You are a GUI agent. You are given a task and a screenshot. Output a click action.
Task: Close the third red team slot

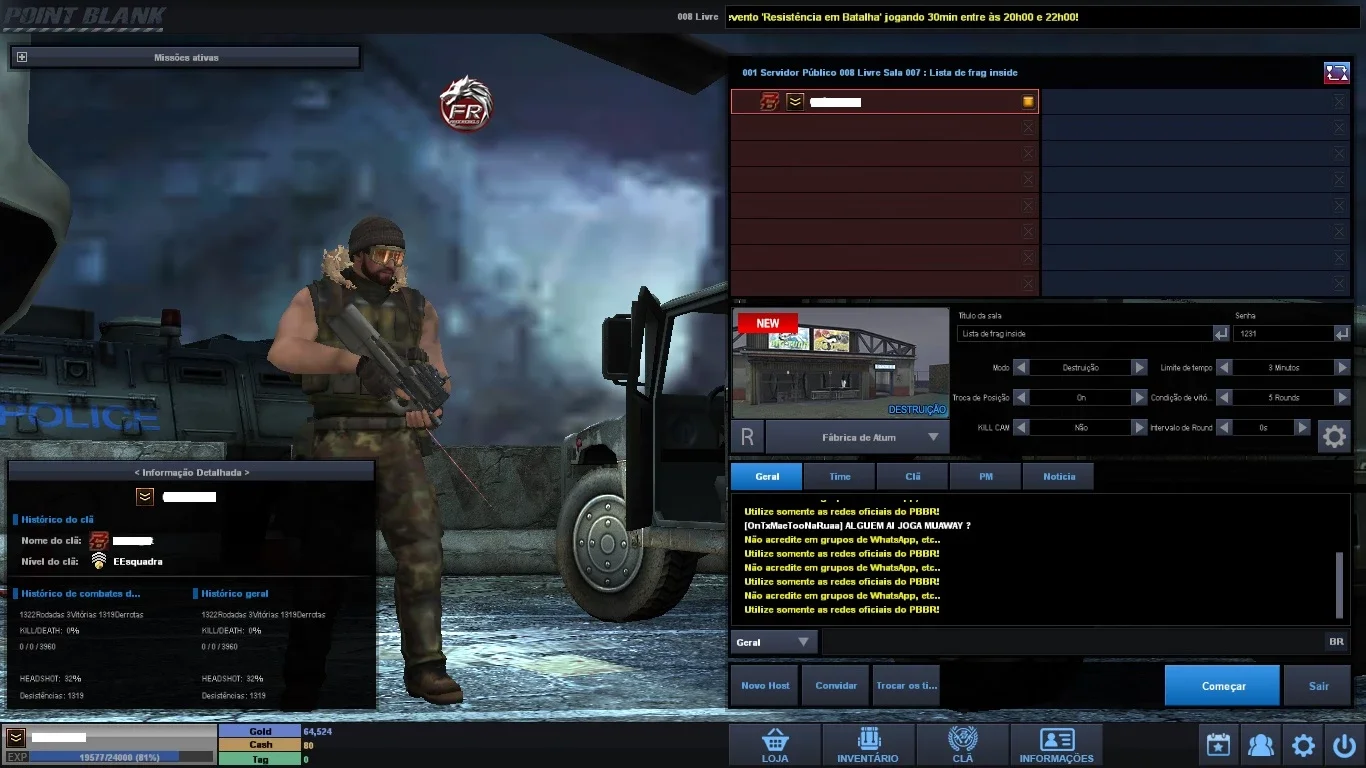tap(1028, 154)
